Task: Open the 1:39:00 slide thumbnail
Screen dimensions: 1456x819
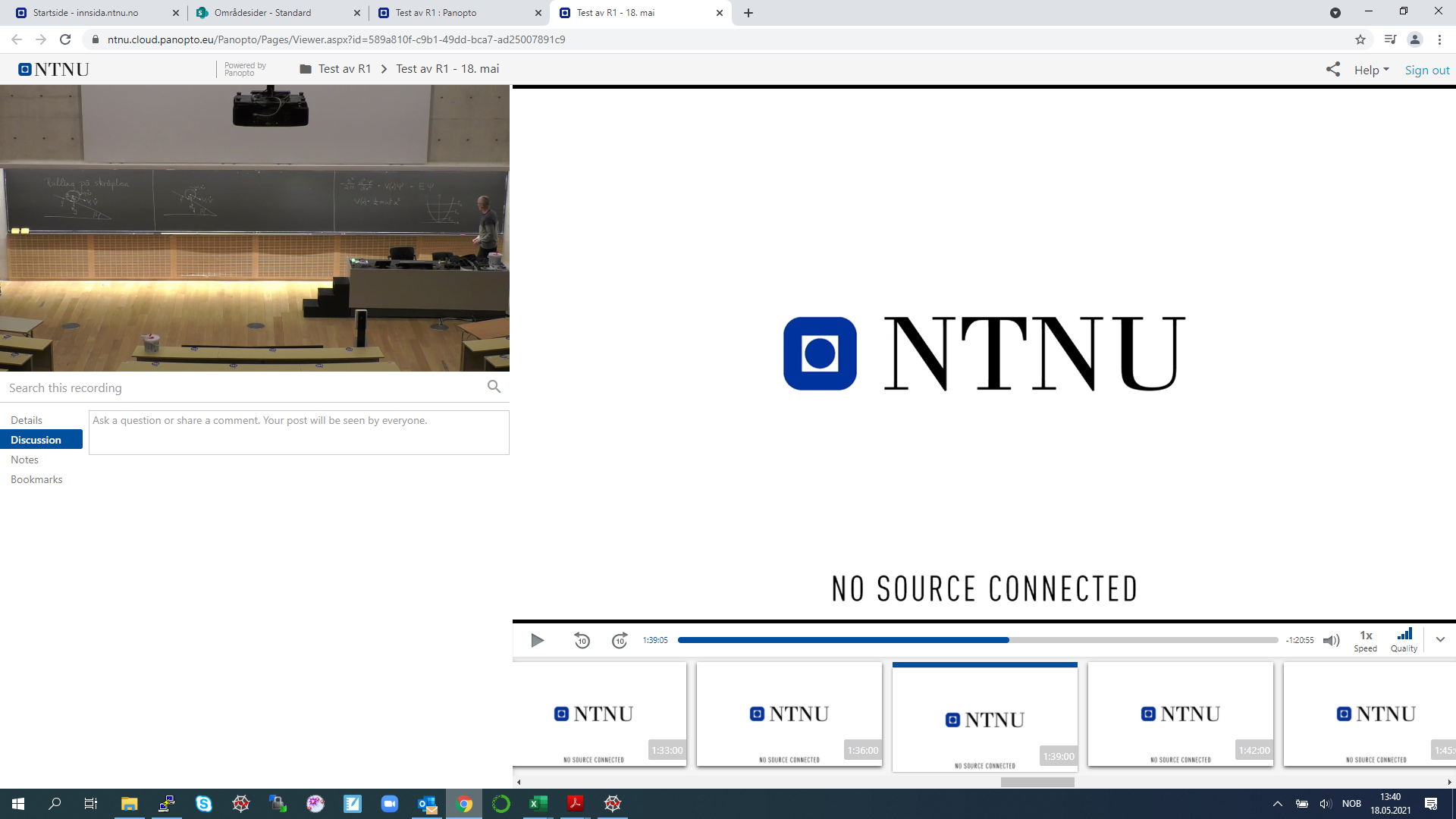Action: pyautogui.click(x=985, y=717)
